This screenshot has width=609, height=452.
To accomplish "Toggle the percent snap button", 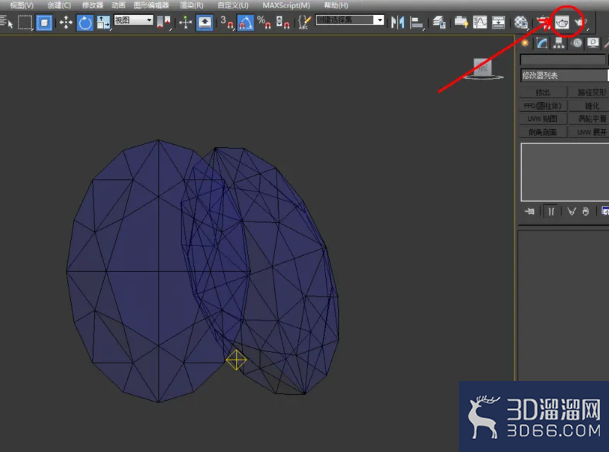I will (264, 23).
